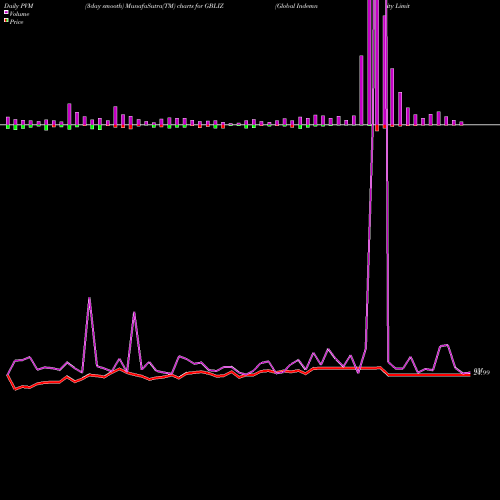
Task: Click the 'Global Indemn' company name text
Action: pos(296,6)
